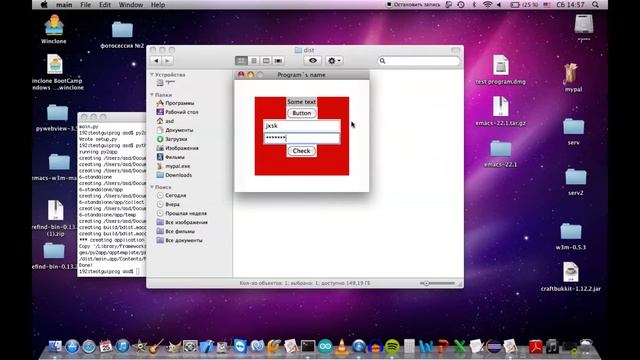The width and height of the screenshot is (640, 360).
Task: Click the Some text label
Action: pos(301,102)
